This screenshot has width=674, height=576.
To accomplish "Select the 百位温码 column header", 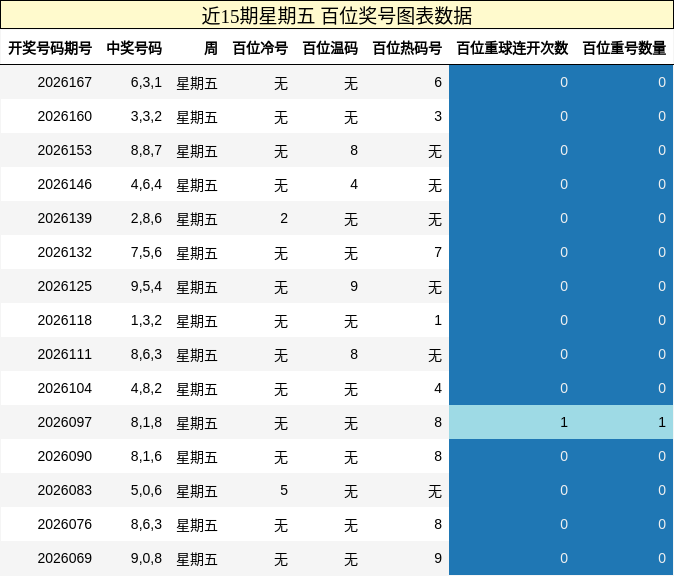I will [x=330, y=48].
